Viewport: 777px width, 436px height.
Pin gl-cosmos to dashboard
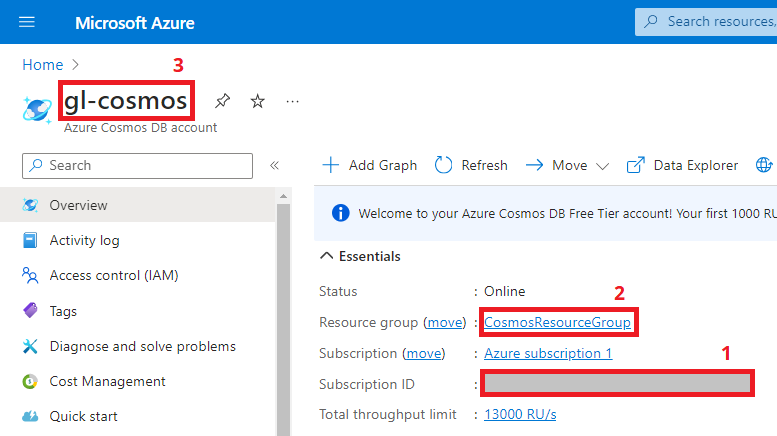click(x=223, y=101)
